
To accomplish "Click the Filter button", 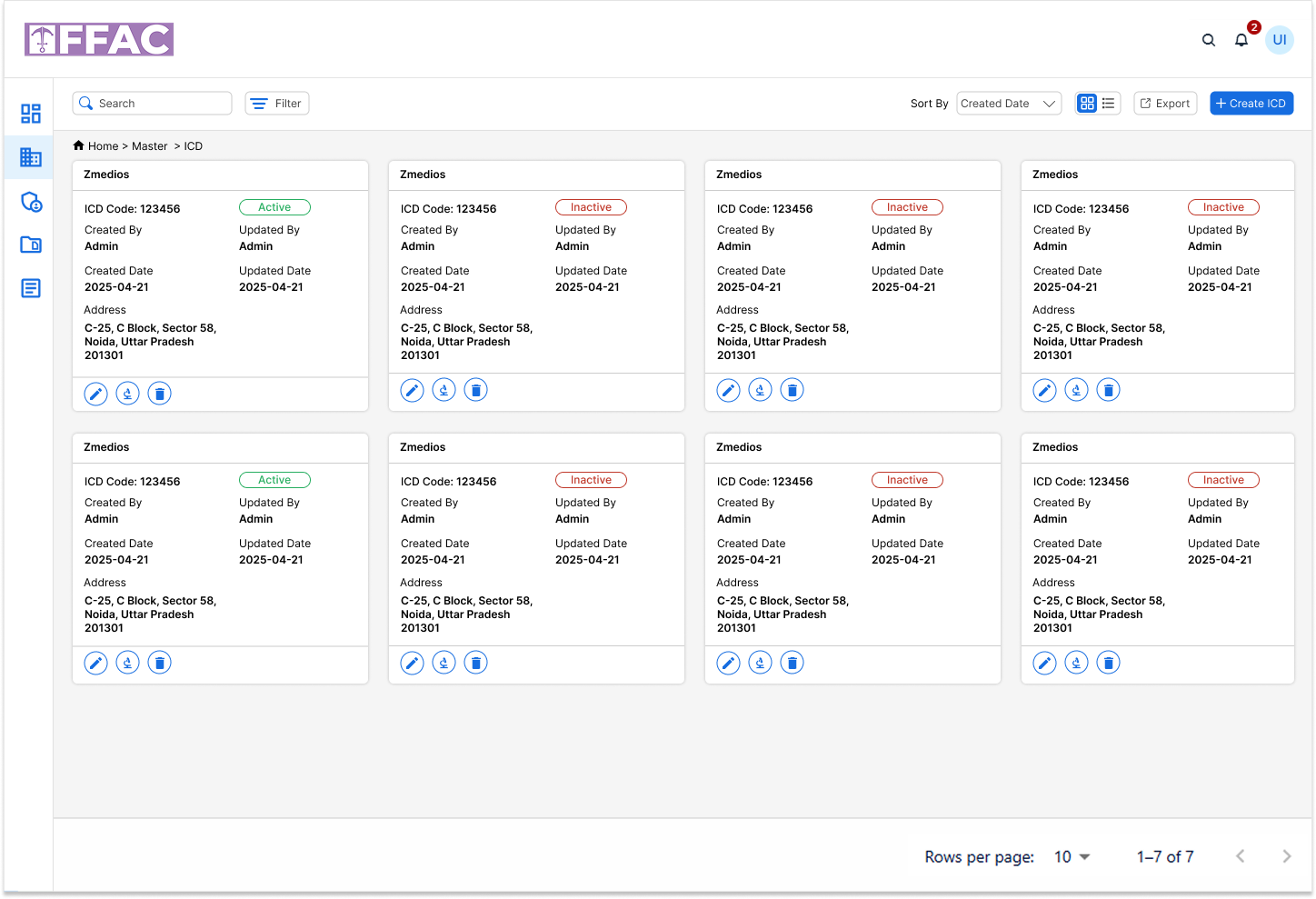I will (x=277, y=104).
